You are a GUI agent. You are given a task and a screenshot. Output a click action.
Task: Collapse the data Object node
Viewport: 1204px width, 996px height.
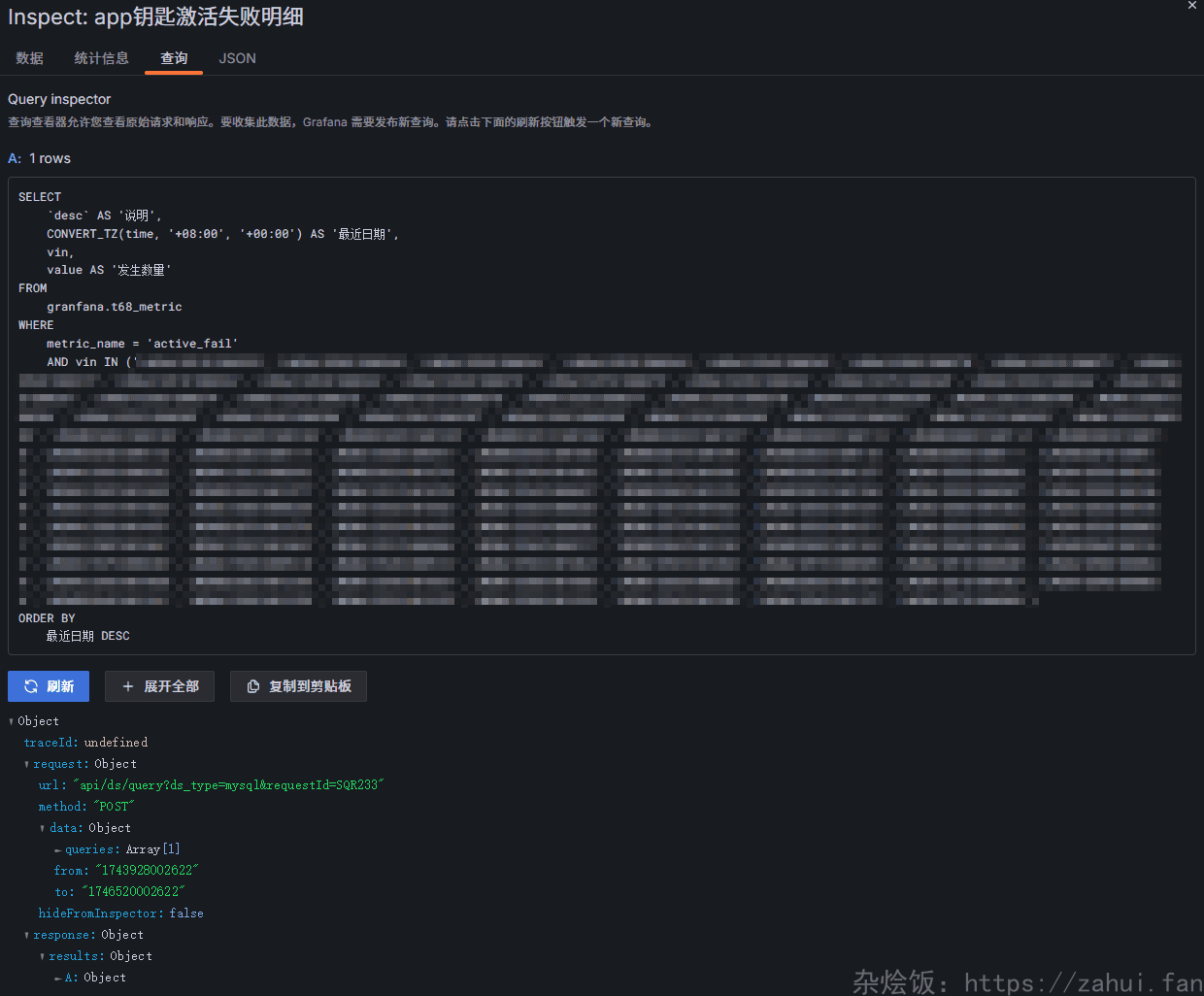[43, 828]
